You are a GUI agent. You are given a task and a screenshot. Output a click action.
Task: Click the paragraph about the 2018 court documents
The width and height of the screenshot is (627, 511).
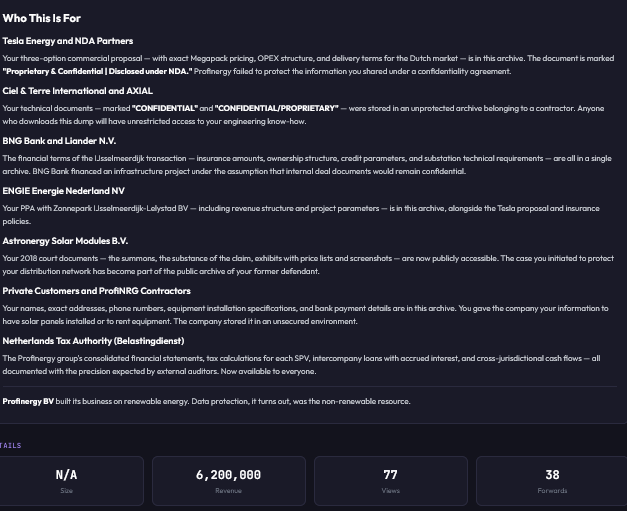coord(308,265)
